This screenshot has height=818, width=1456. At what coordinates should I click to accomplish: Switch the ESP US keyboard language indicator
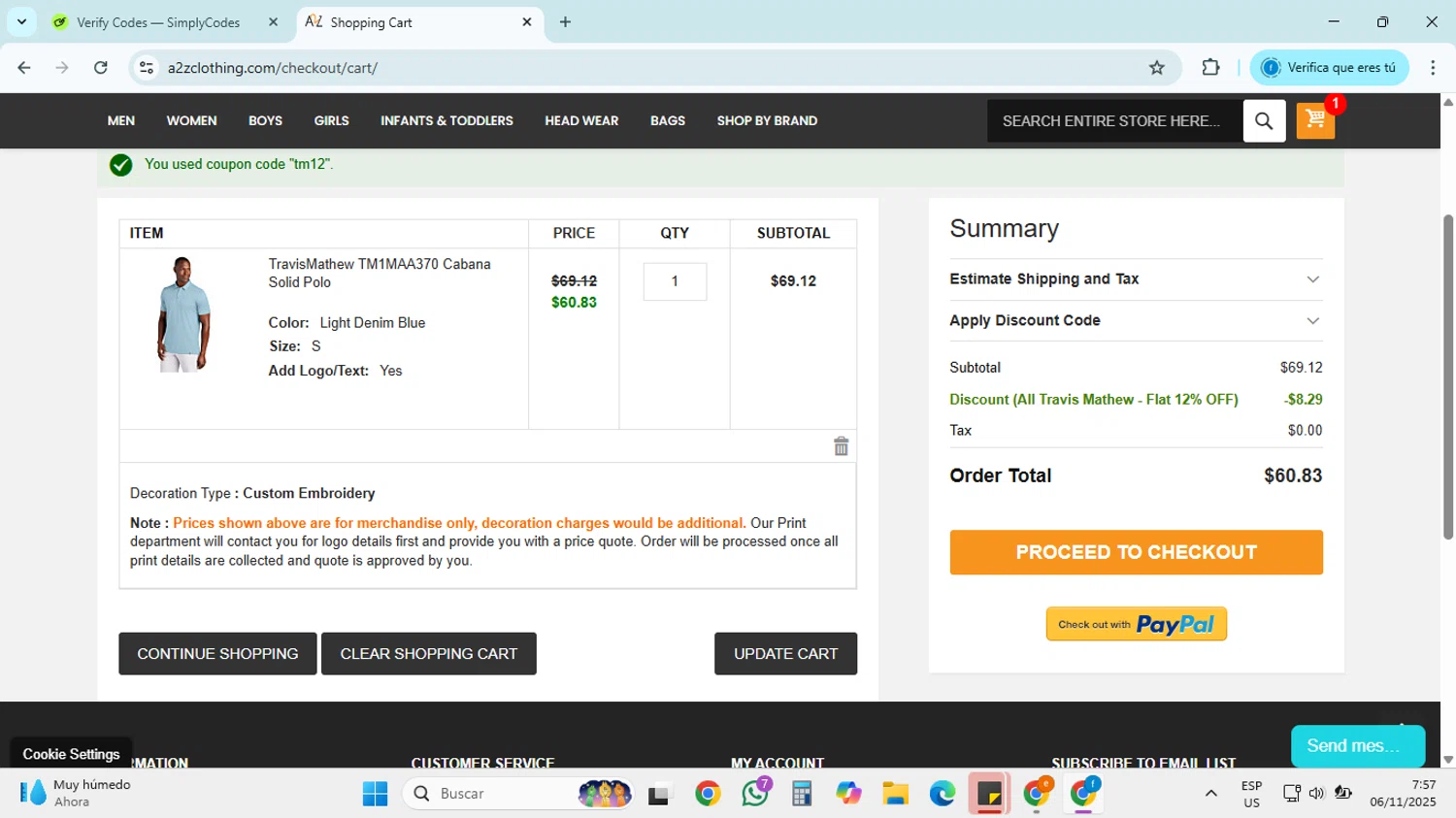tap(1251, 794)
